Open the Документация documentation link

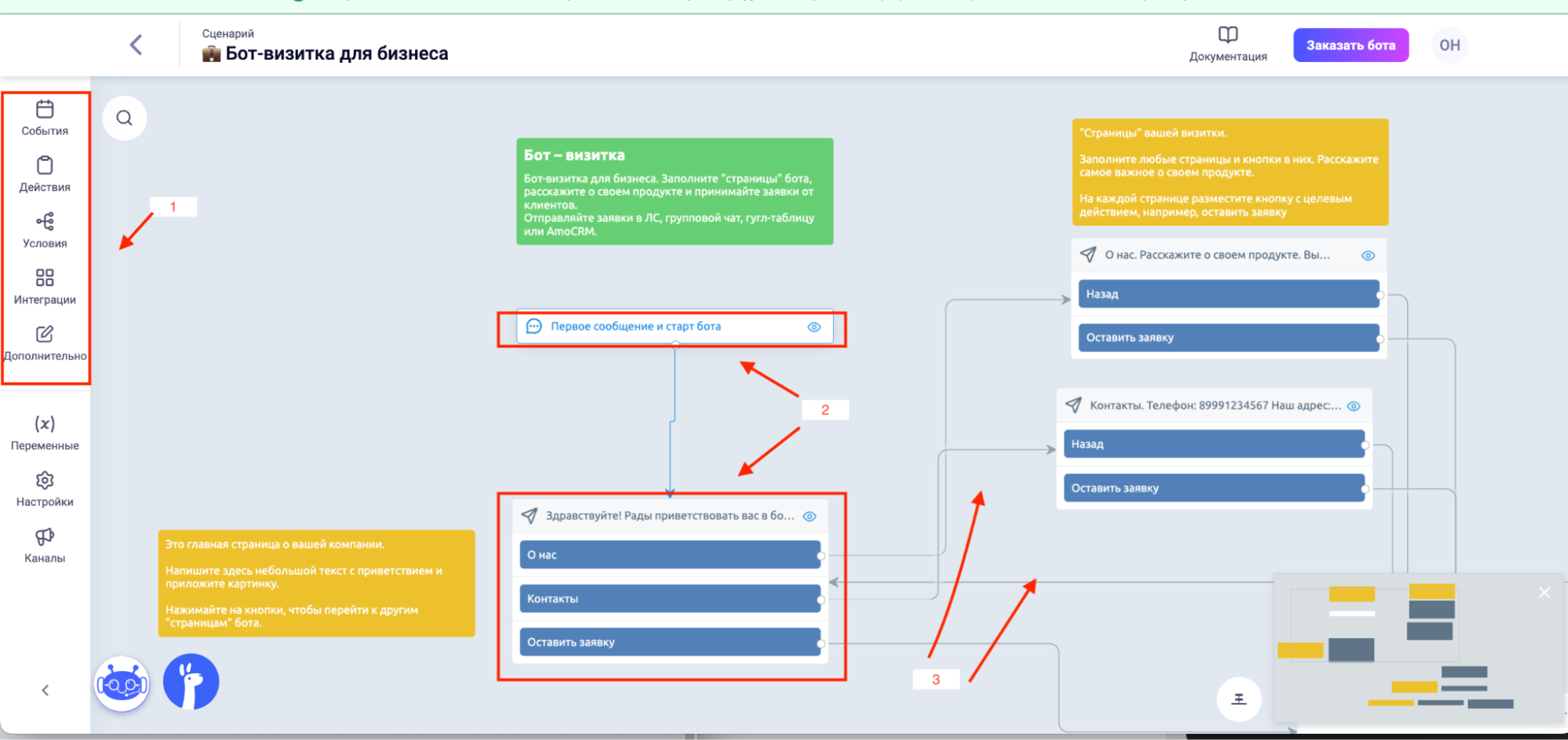pyautogui.click(x=1228, y=44)
